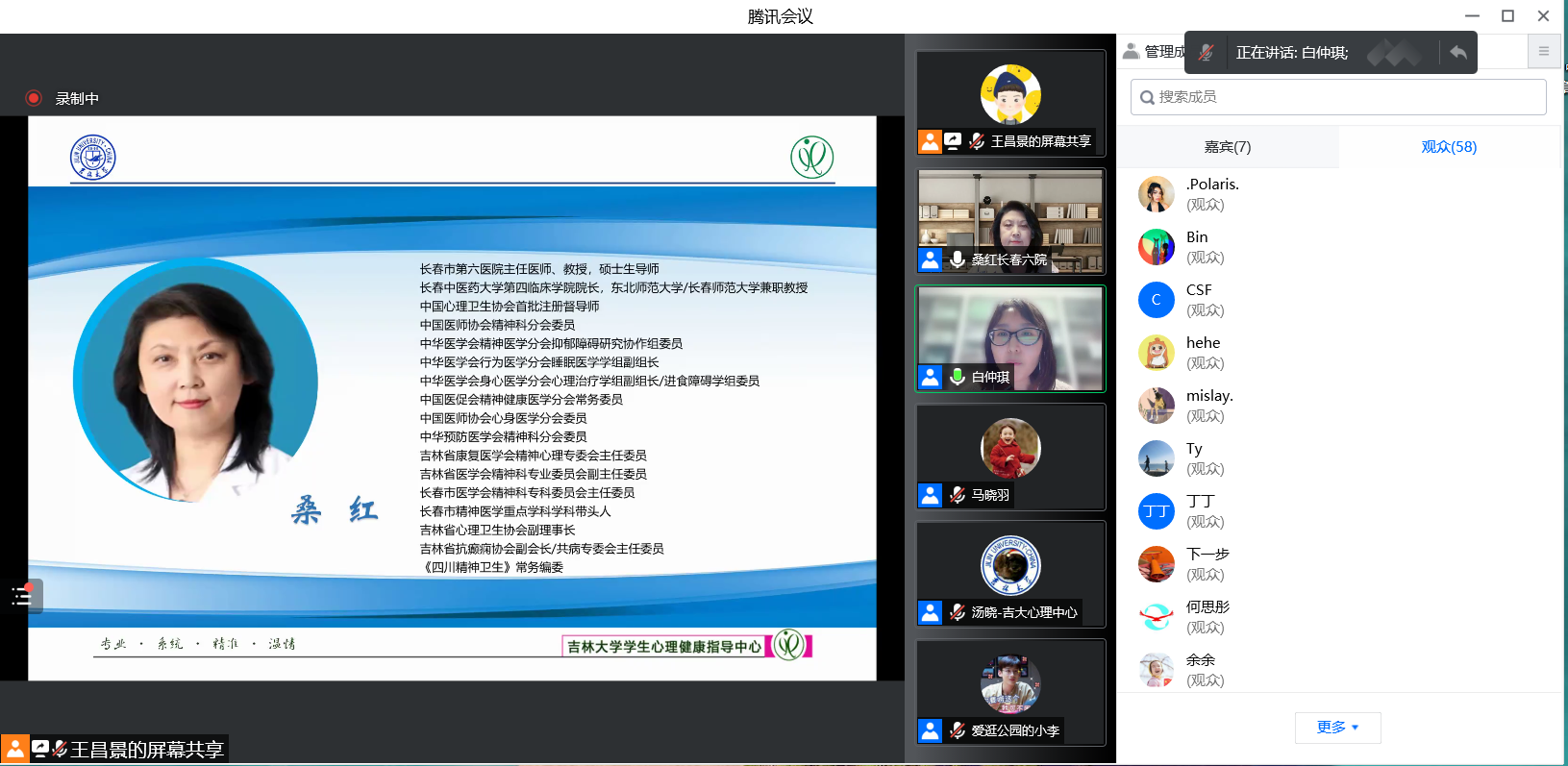Click the screen share icon on 王昌景's tile

[953, 141]
